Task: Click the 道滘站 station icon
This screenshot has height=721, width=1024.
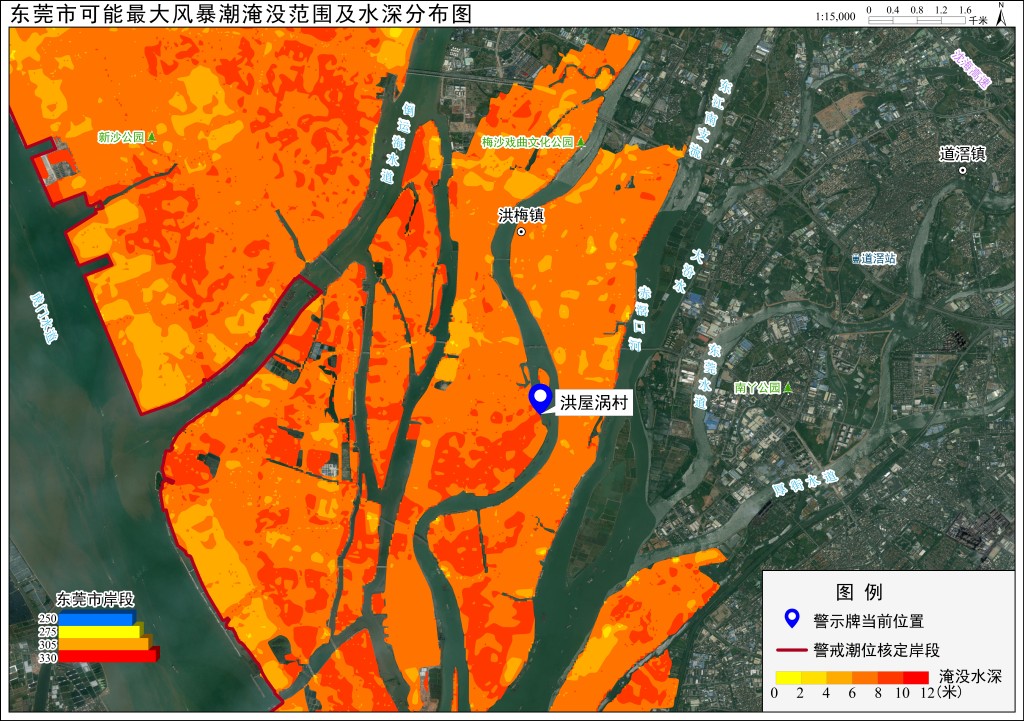Action: (856, 259)
